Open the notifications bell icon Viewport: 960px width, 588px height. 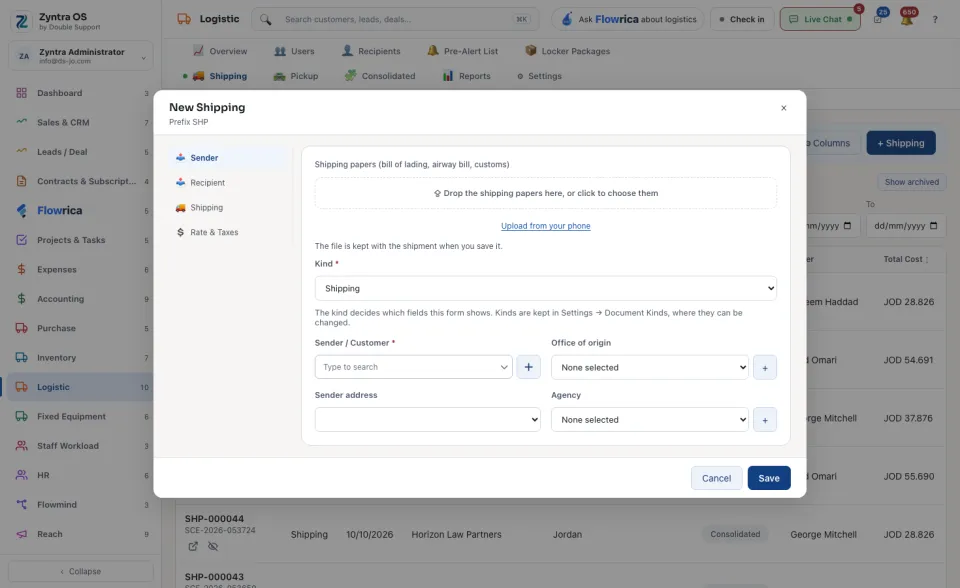907,18
